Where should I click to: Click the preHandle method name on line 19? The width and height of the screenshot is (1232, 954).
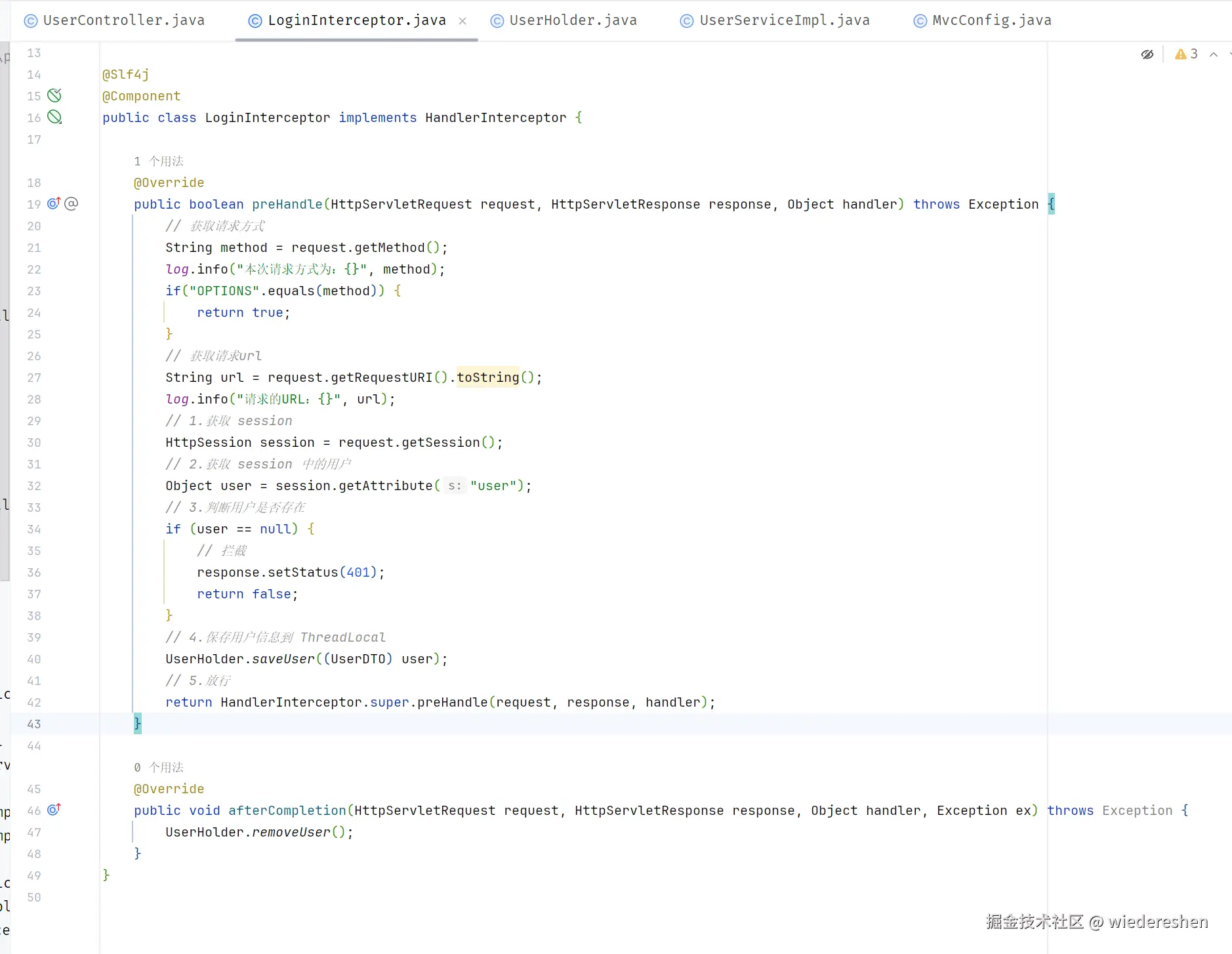287,204
